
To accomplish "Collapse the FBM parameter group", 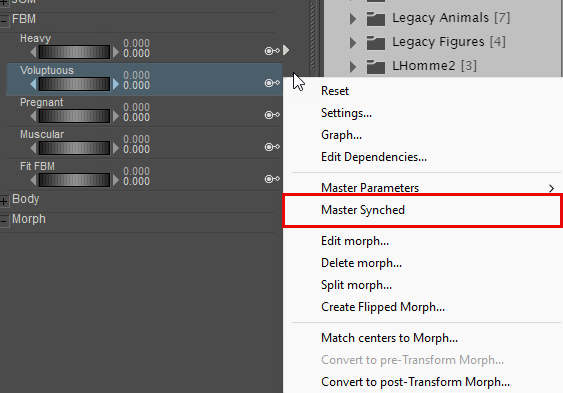I will [4, 21].
